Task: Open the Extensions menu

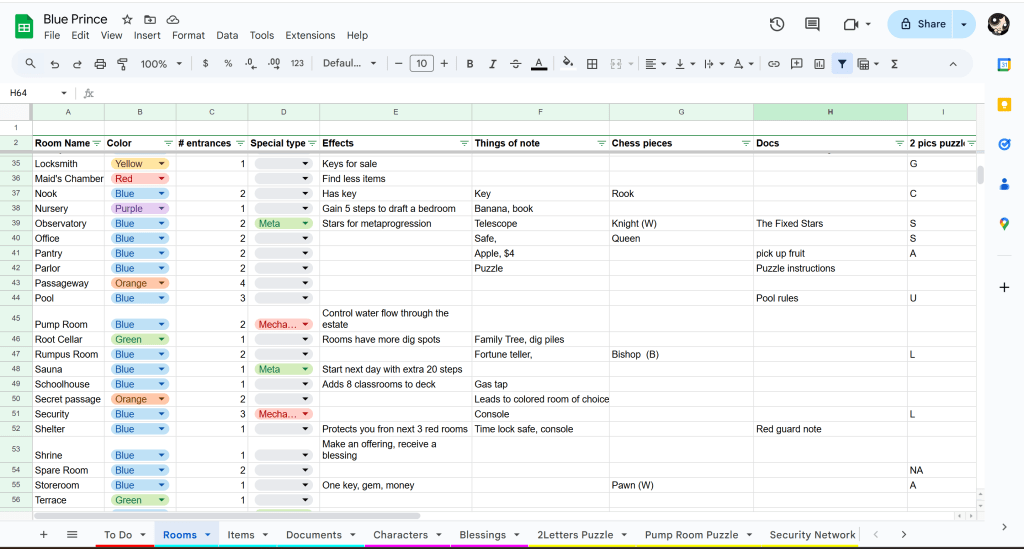Action: 310,35
